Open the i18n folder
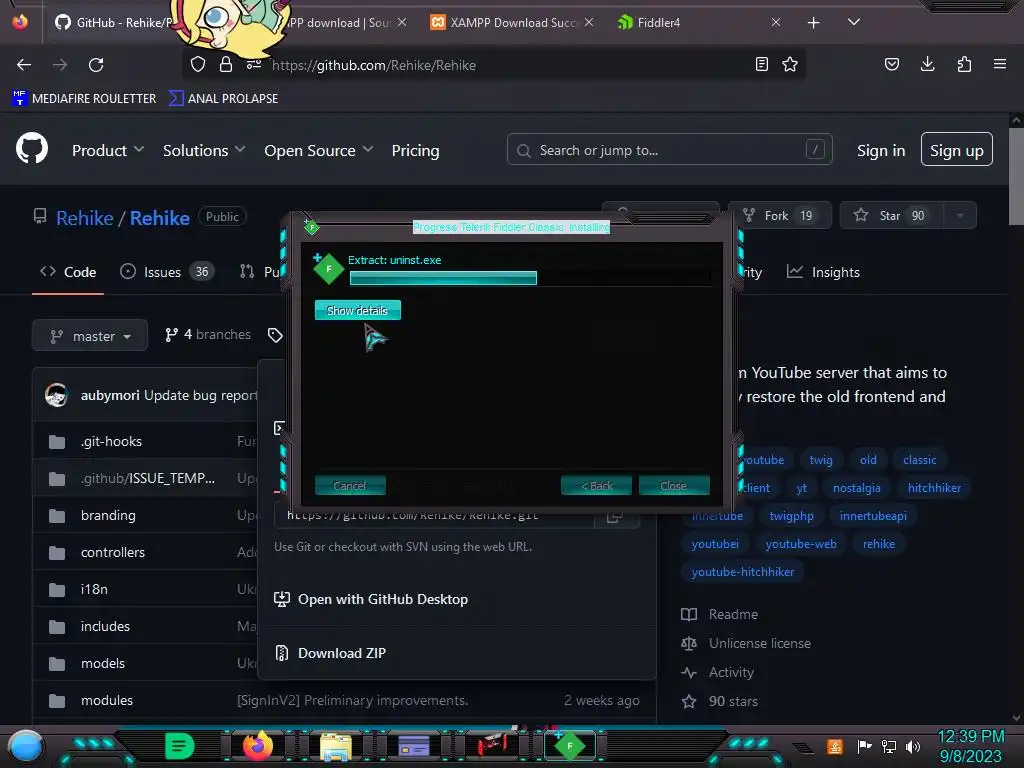The height and width of the screenshot is (768, 1024). 94,589
